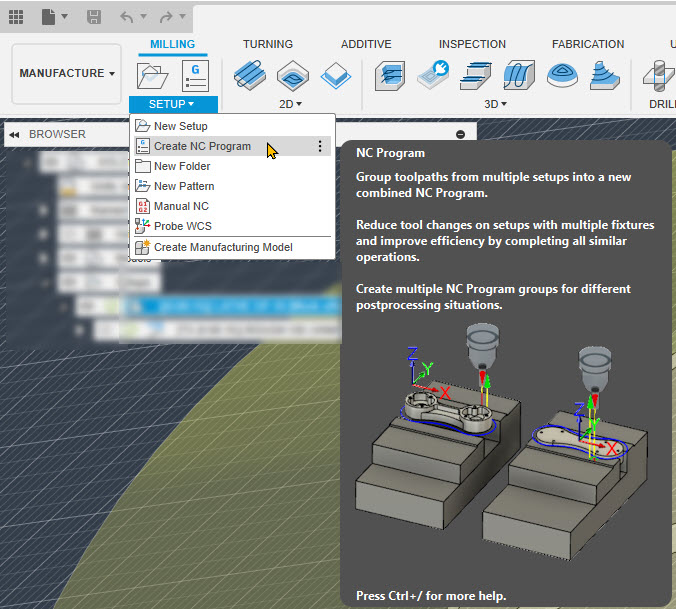
Task: Switch to the ADDITIVE tab
Action: click(x=366, y=44)
